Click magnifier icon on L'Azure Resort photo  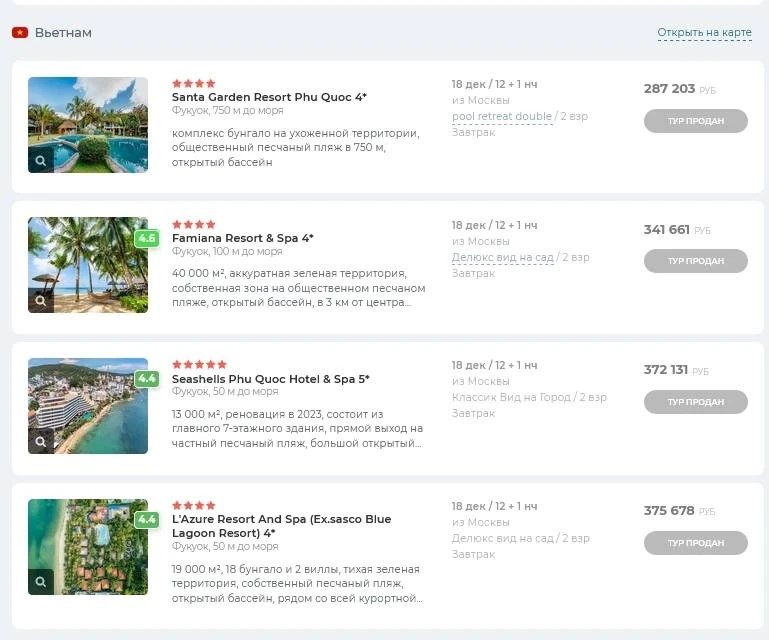coord(41,582)
